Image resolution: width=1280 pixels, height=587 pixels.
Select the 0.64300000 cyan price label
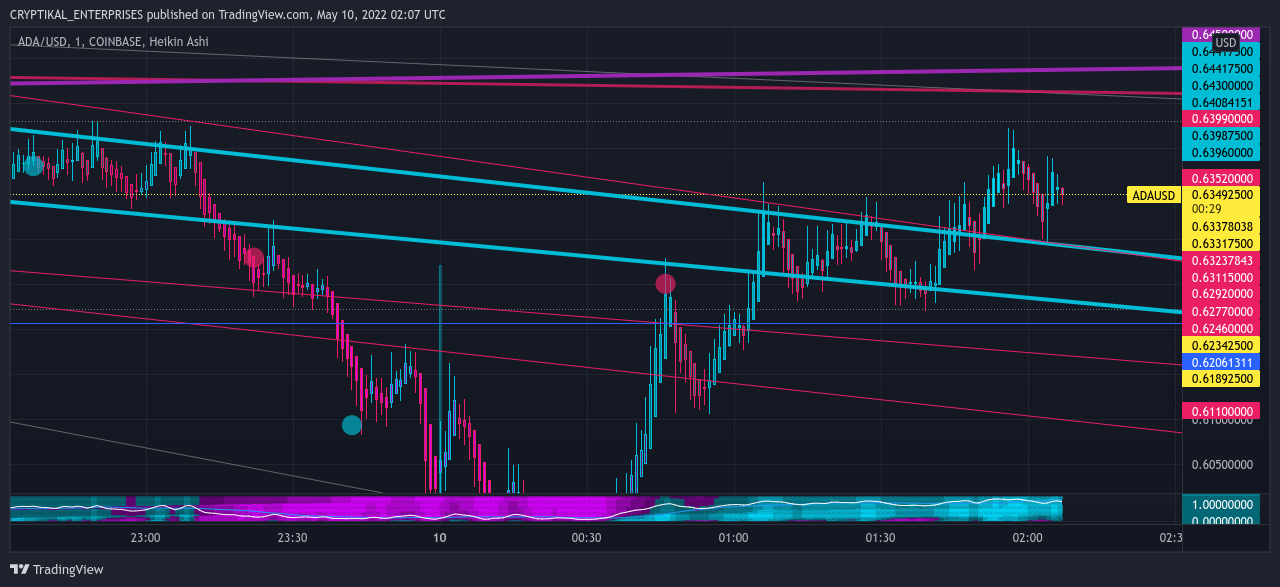tap(1223, 85)
